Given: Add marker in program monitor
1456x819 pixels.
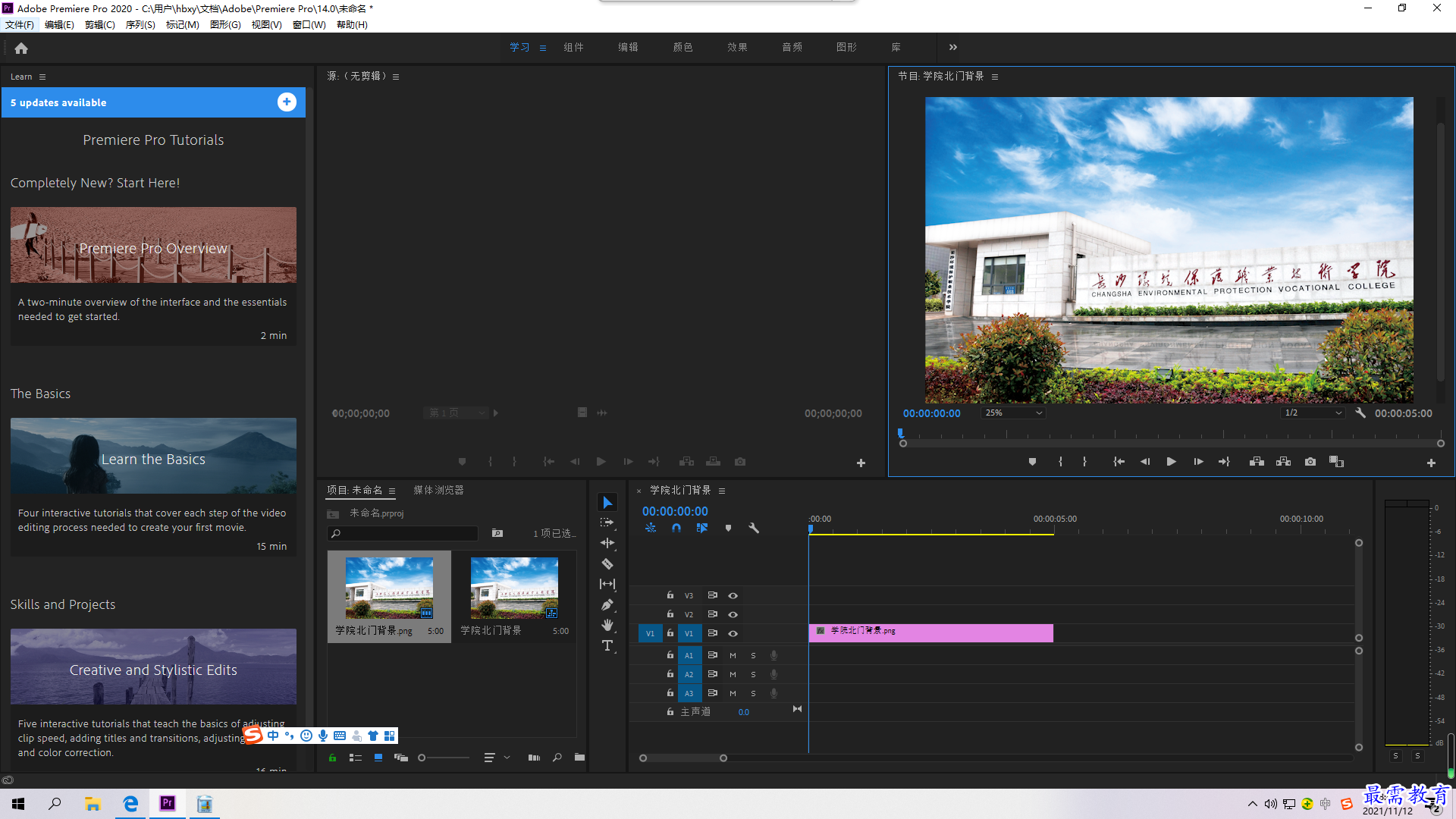Looking at the screenshot, I should pyautogui.click(x=1032, y=462).
